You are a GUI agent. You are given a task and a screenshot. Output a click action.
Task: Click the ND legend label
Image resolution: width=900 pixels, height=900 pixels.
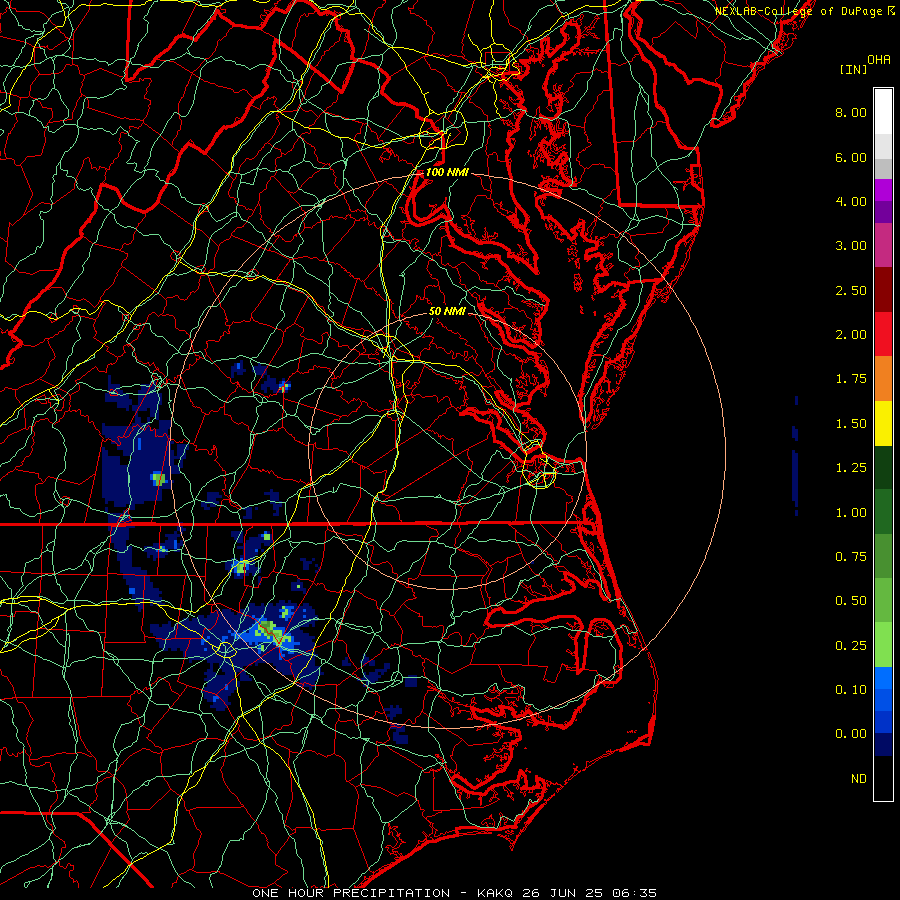[x=859, y=779]
